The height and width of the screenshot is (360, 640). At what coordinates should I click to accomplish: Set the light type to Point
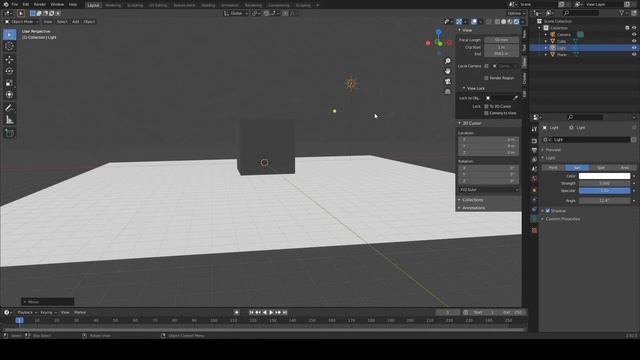pyautogui.click(x=553, y=168)
